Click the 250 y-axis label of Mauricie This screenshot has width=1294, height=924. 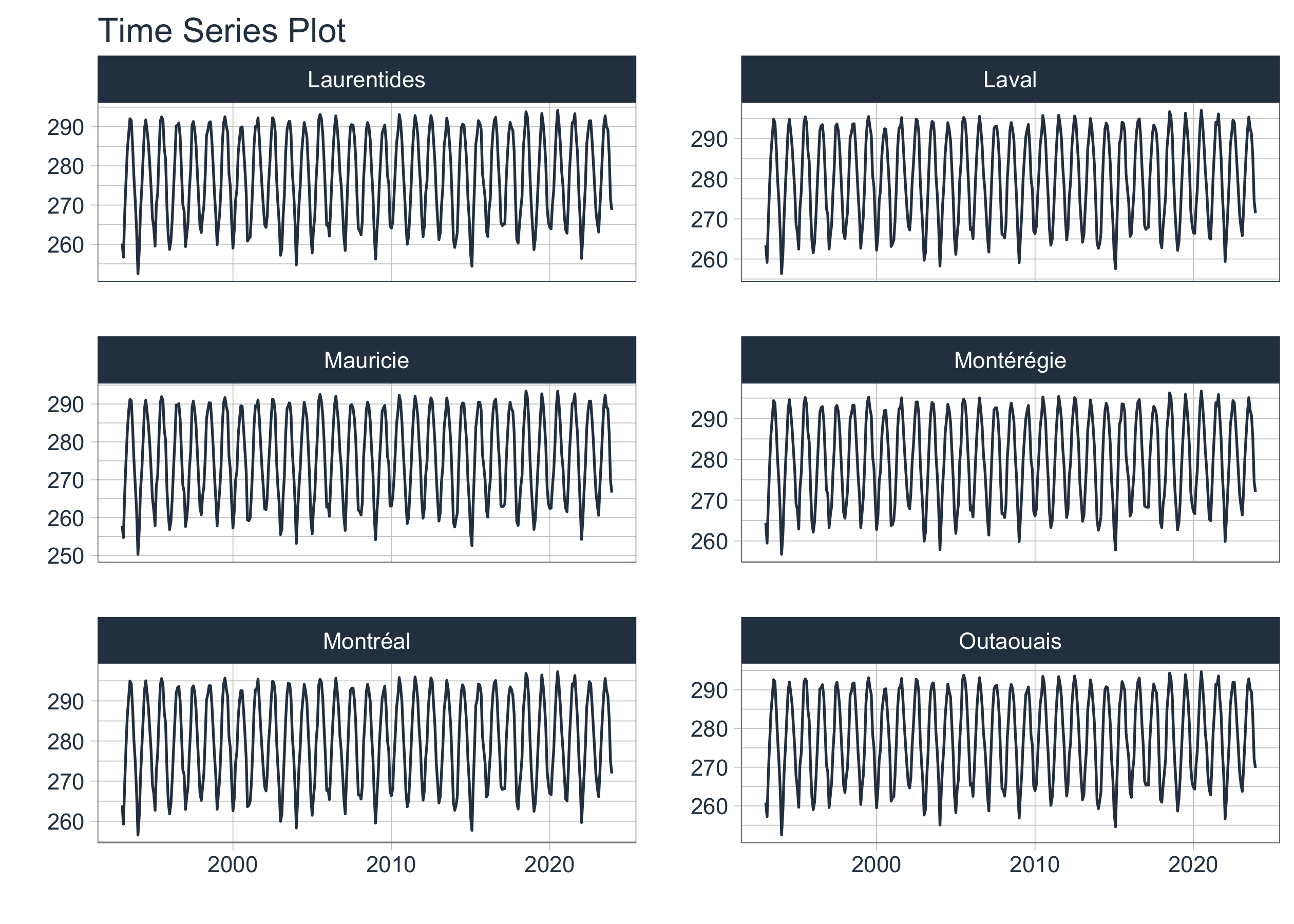point(65,556)
